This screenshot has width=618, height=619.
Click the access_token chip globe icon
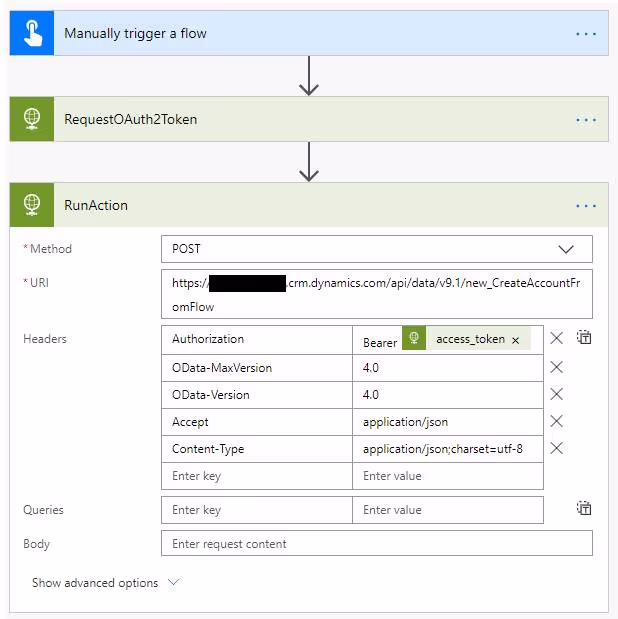[x=414, y=338]
